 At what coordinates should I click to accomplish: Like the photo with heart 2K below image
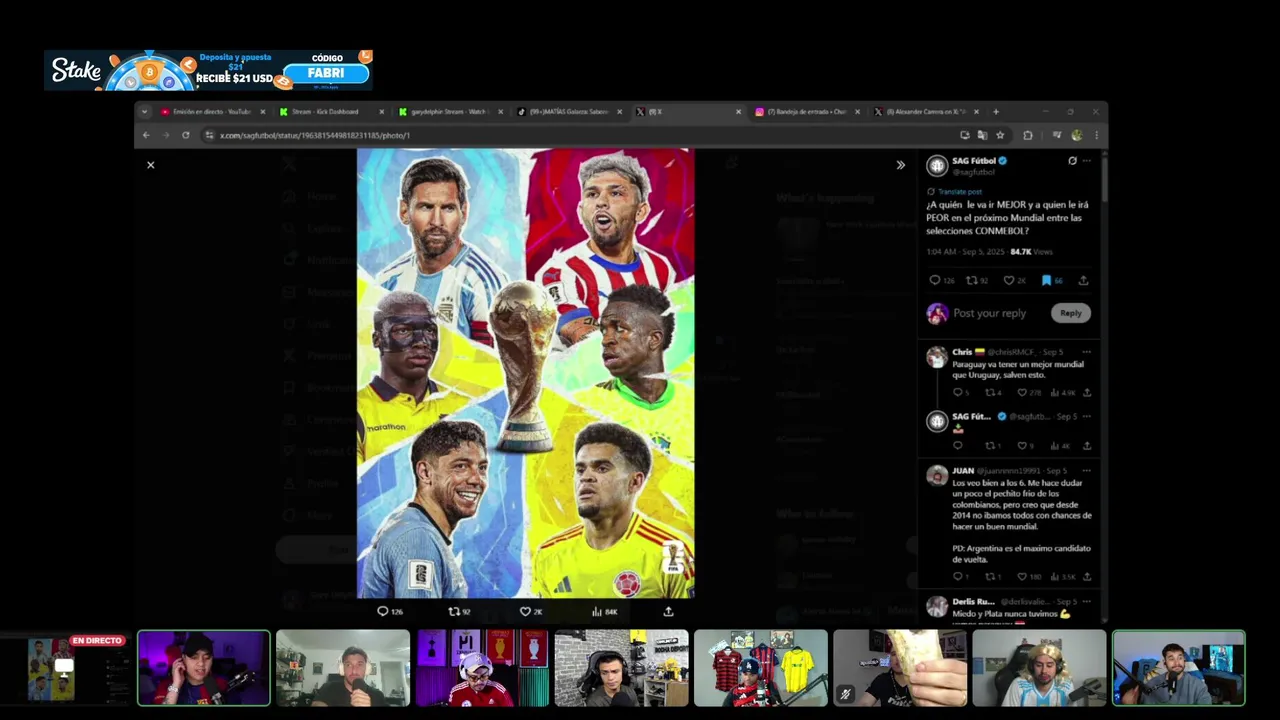[x=530, y=611]
